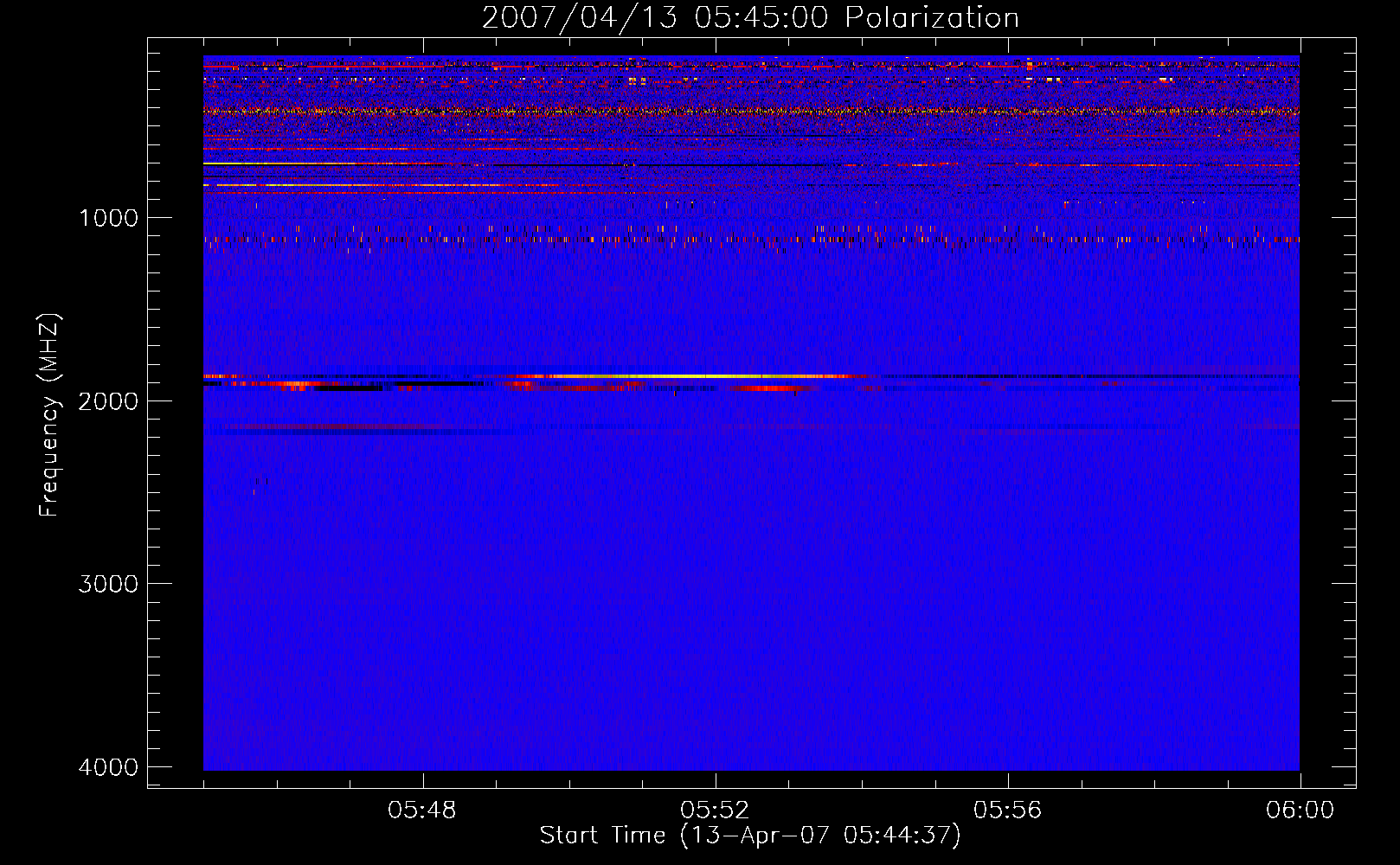Click the 05:56 time tick label
This screenshot has height=865, width=1400.
1007,811
